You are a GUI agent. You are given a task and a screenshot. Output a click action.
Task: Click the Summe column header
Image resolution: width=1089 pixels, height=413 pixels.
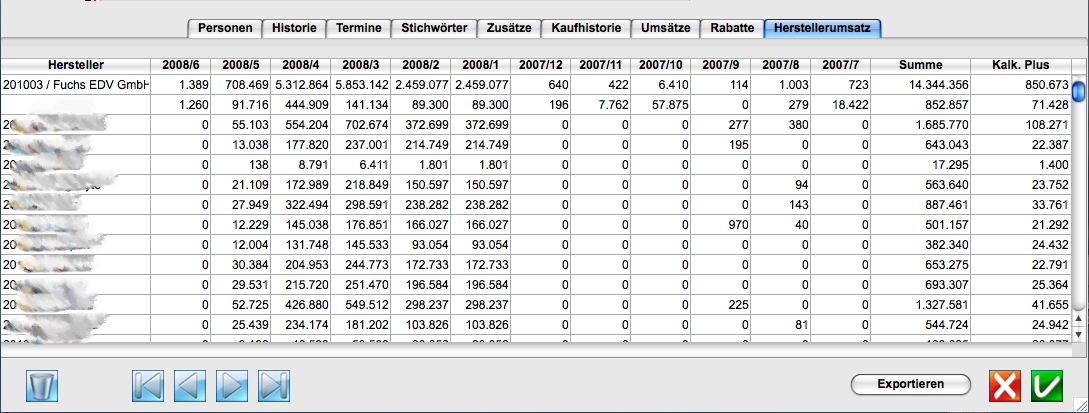(x=920, y=65)
